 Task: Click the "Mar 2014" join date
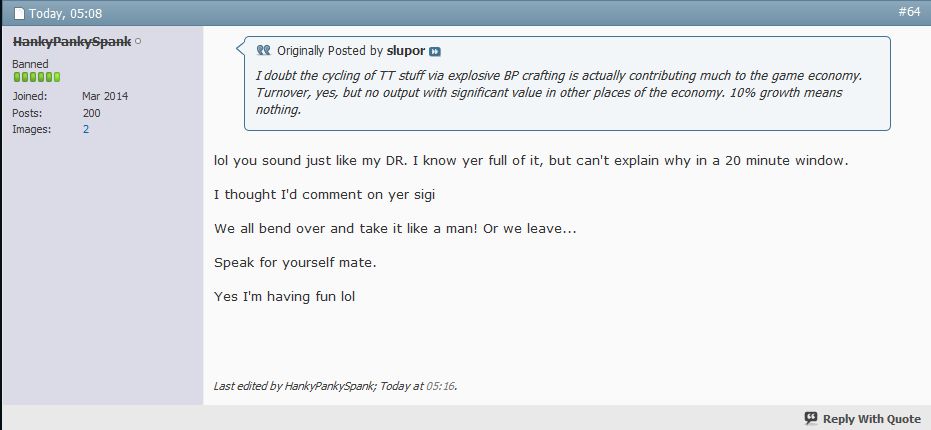[x=105, y=96]
